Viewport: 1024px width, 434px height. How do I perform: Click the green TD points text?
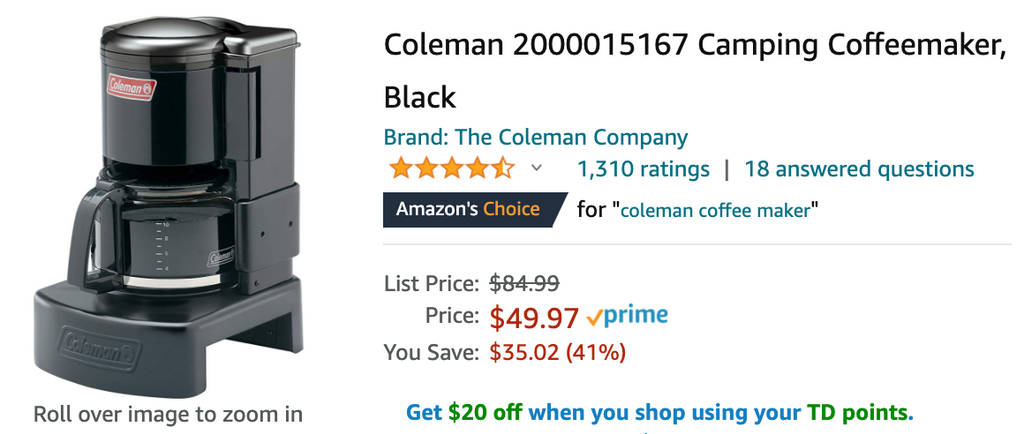point(858,412)
